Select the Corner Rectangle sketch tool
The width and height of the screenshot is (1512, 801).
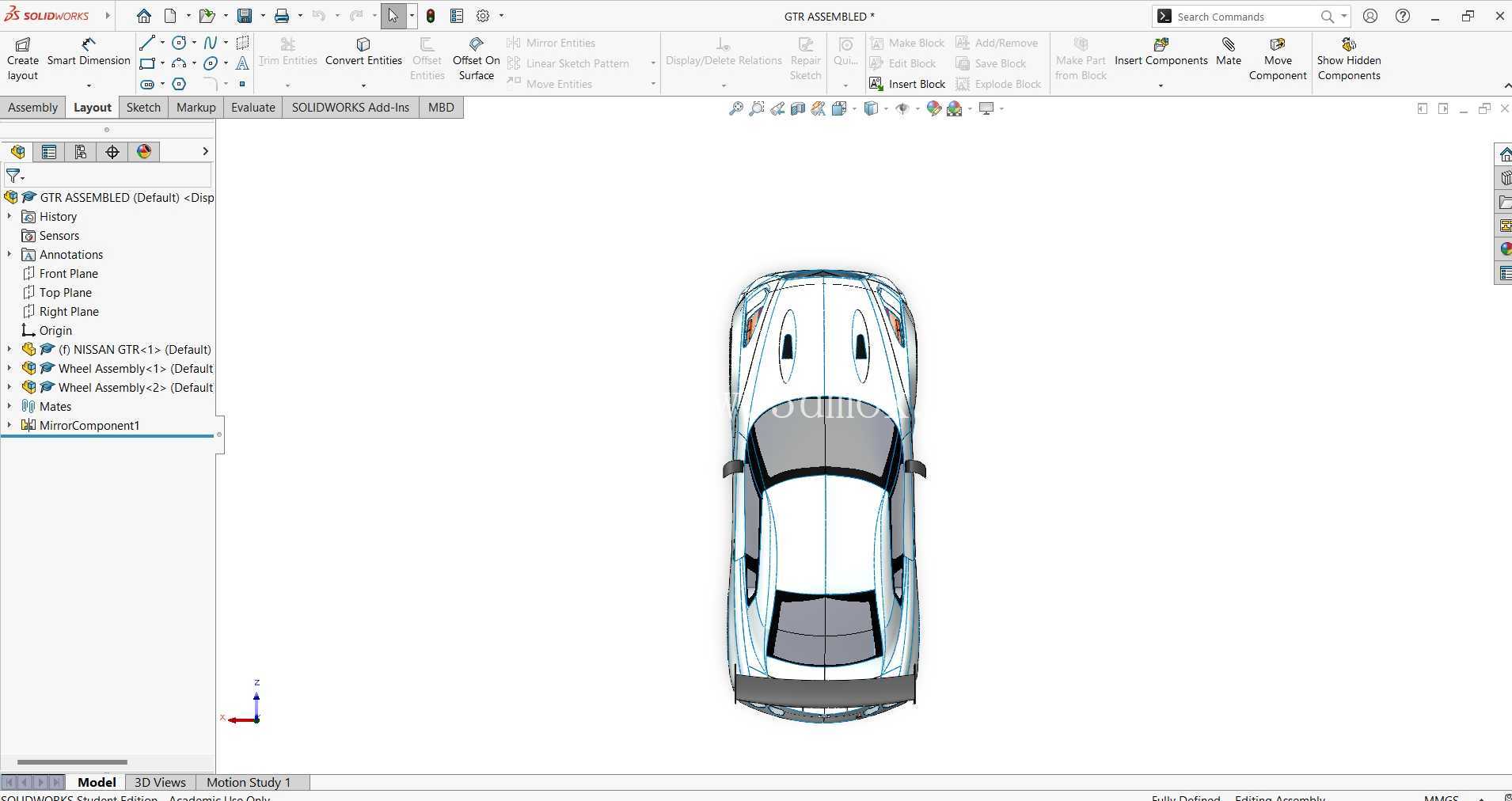(x=147, y=63)
